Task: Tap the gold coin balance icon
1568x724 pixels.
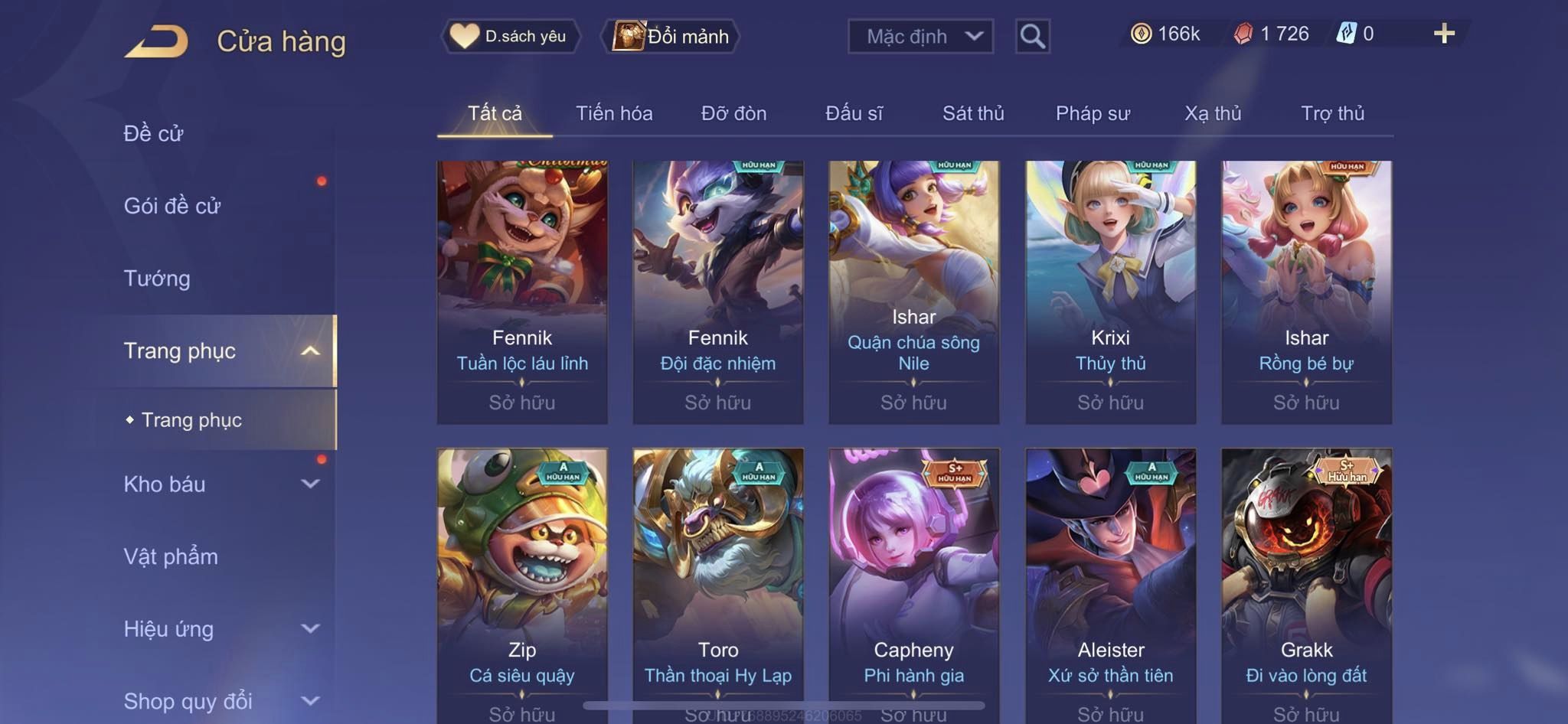Action: pyautogui.click(x=1141, y=34)
